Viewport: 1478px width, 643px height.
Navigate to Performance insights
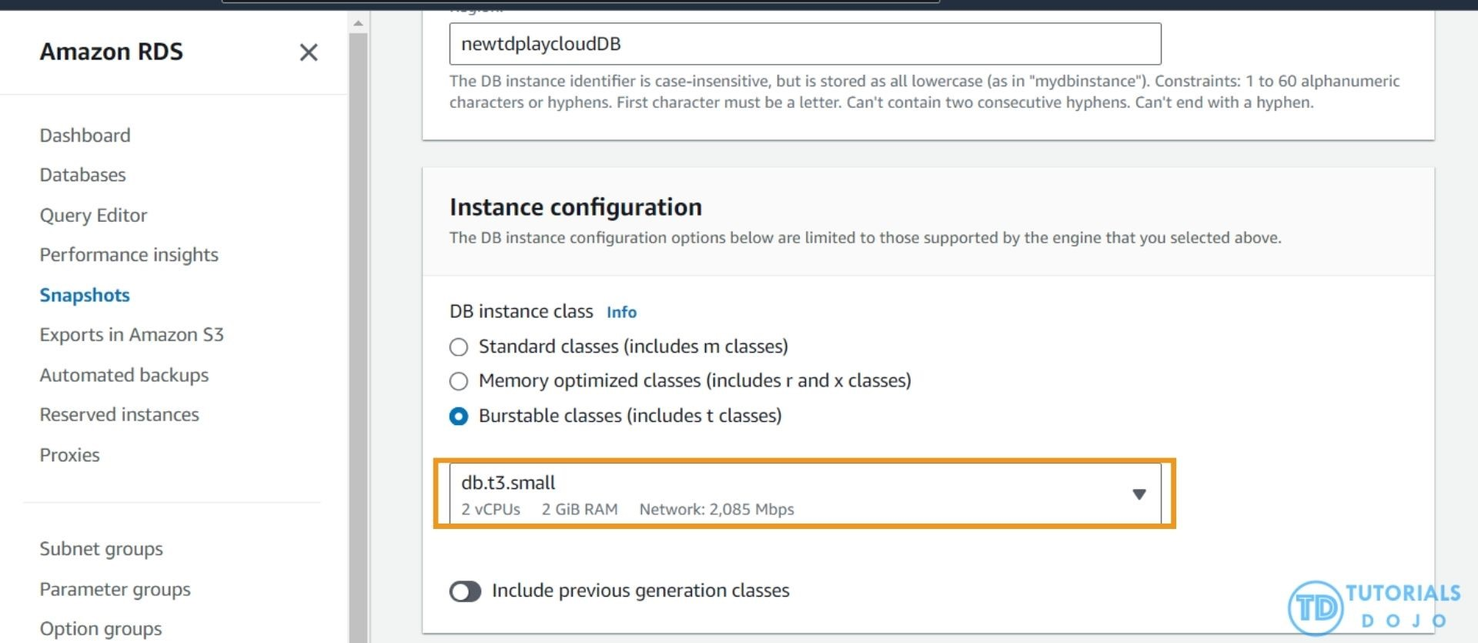tap(129, 255)
